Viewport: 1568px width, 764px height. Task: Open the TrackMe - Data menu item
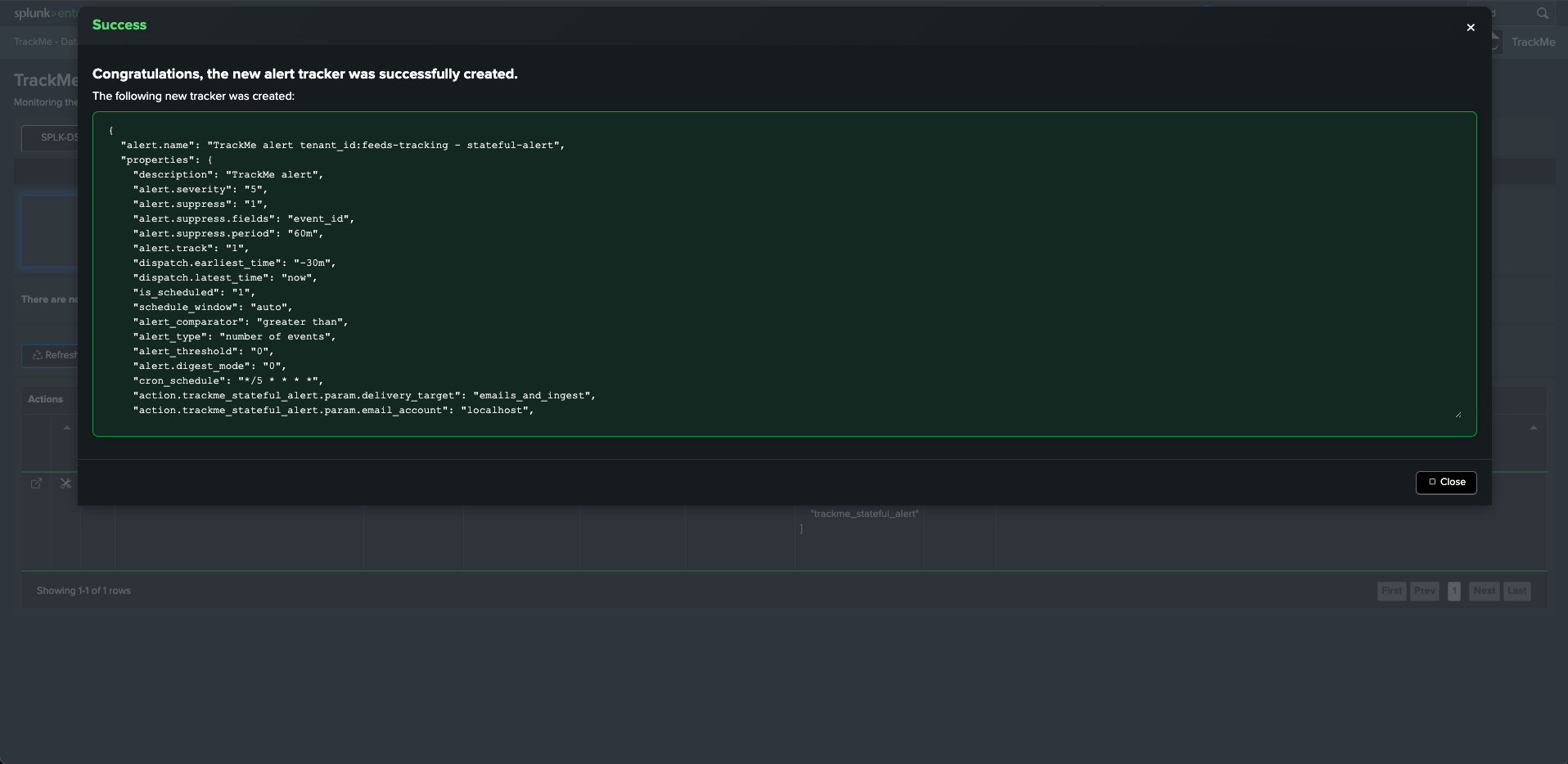[45, 42]
